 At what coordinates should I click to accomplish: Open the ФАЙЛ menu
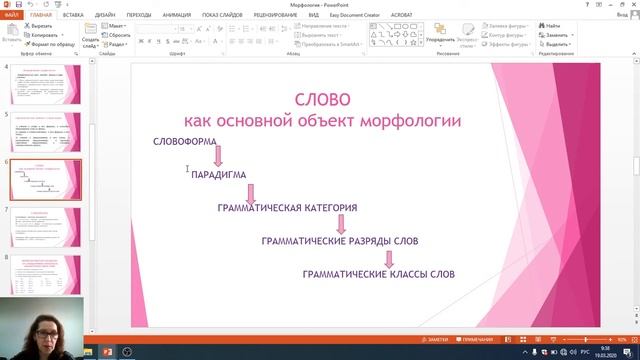(11, 15)
